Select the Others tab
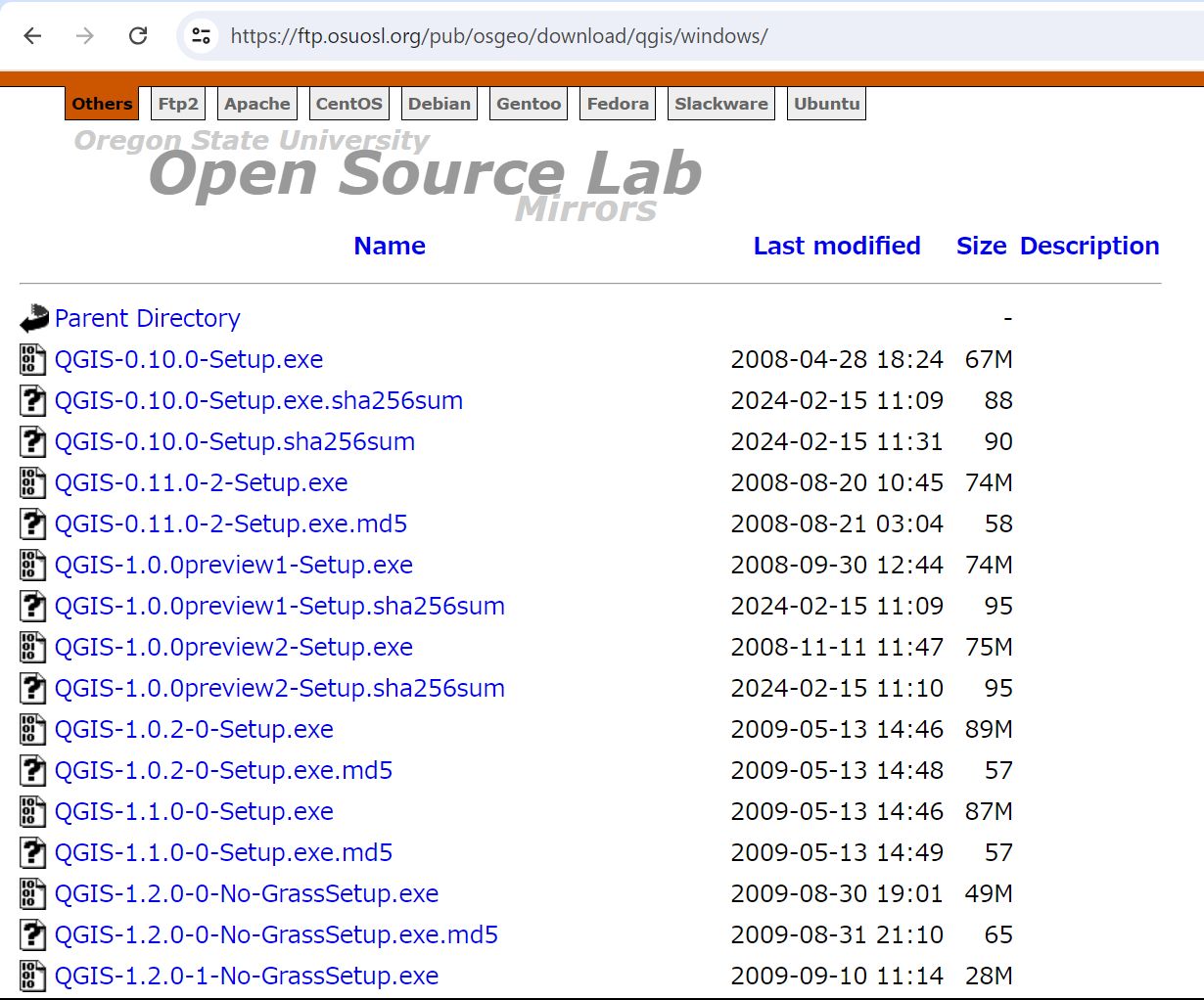This screenshot has height=1000, width=1204. (102, 104)
